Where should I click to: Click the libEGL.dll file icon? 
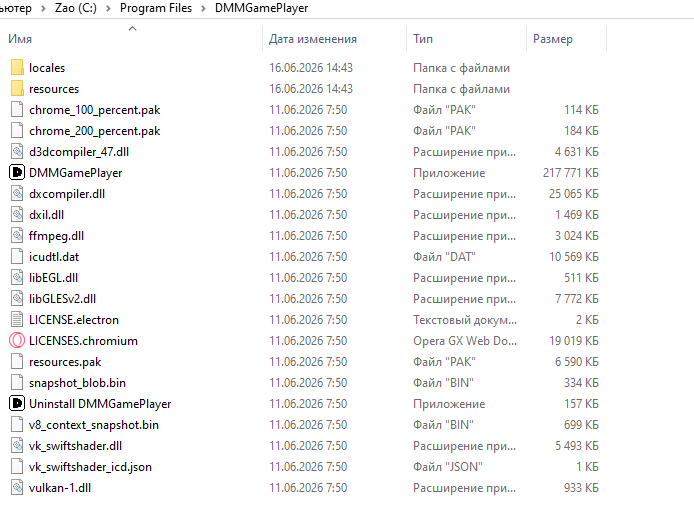pyautogui.click(x=17, y=278)
